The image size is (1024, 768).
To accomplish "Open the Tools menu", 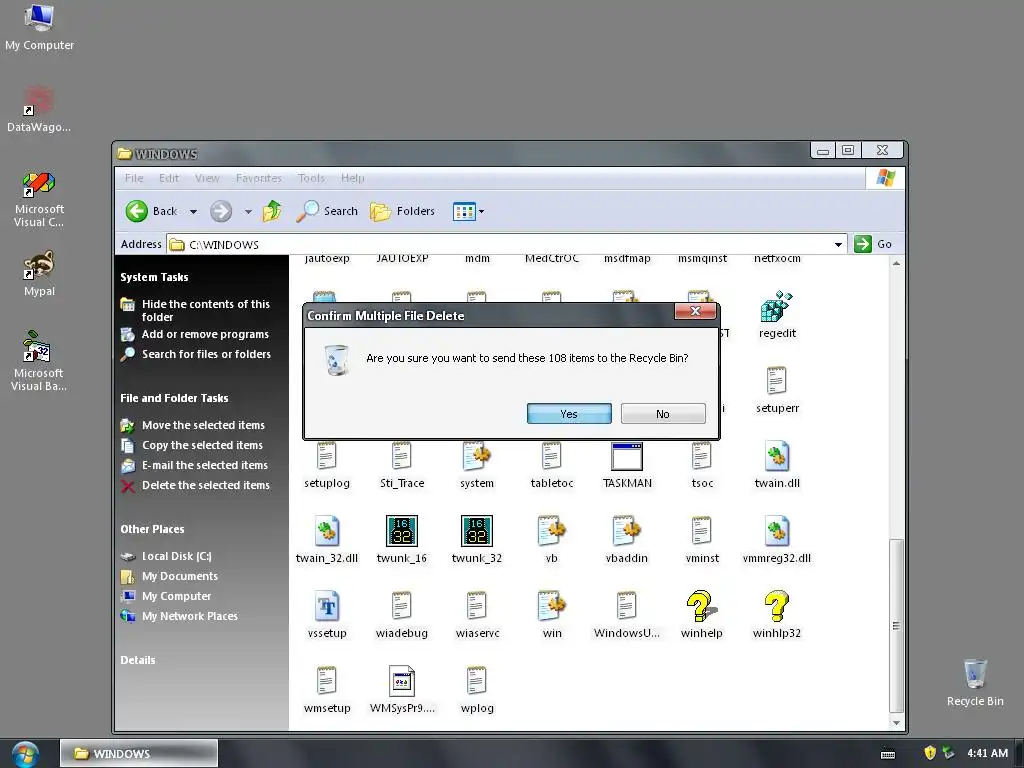I will [x=311, y=178].
